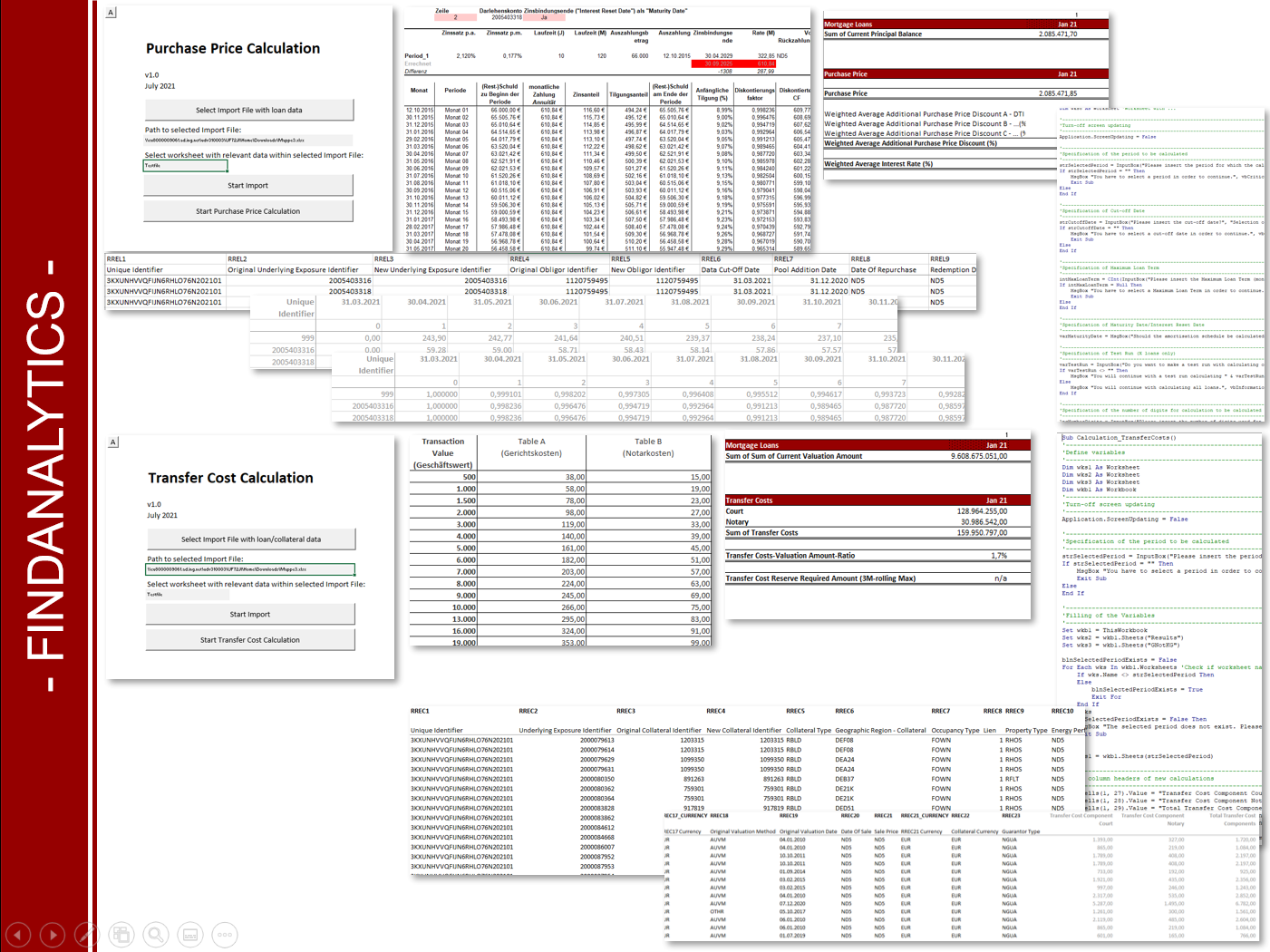
Task: Click the Table A (Gerichtskosten) column header
Action: 531,447
